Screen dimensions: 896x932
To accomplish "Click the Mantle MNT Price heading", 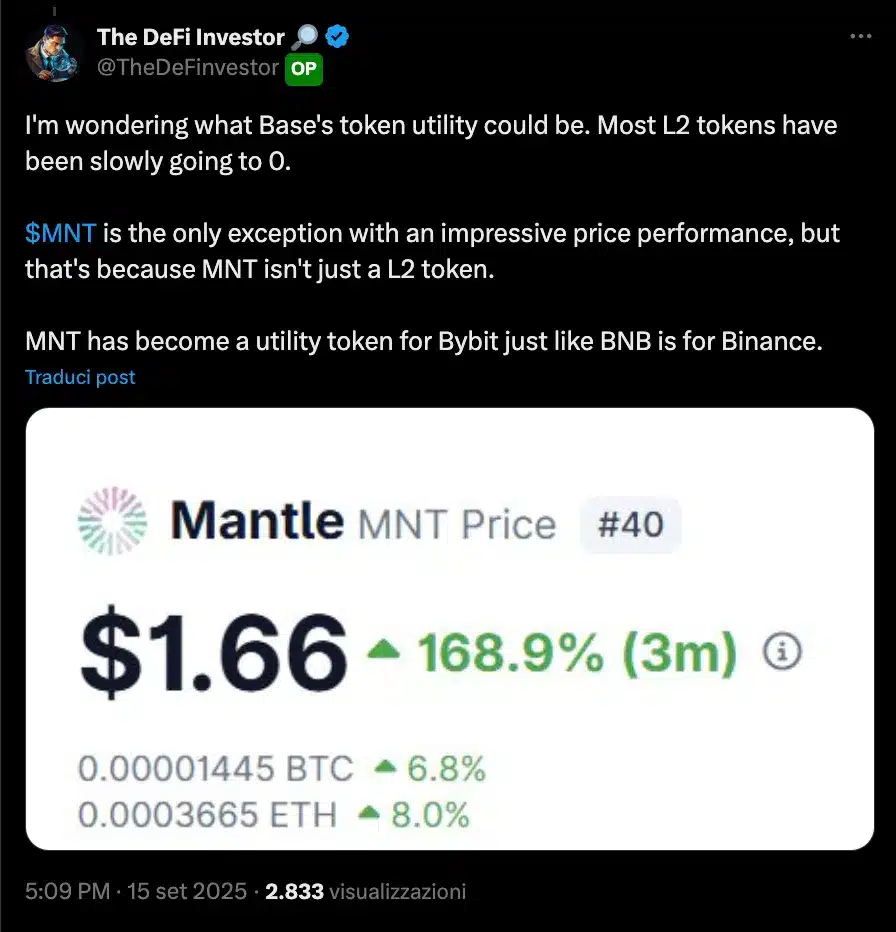I will (363, 522).
